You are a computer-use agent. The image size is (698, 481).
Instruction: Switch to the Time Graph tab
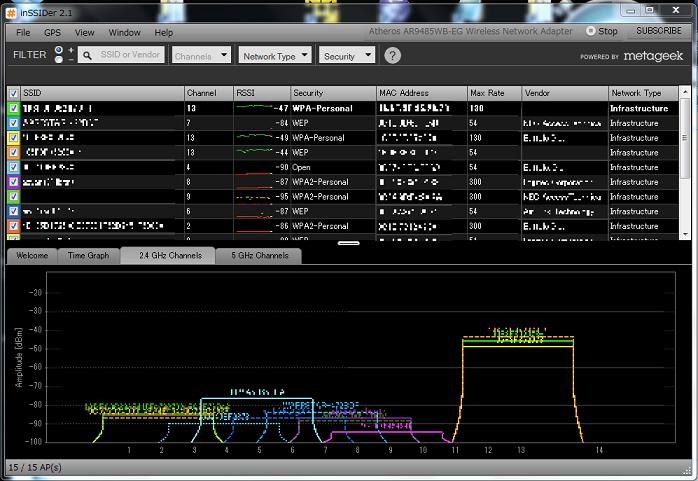pos(88,256)
